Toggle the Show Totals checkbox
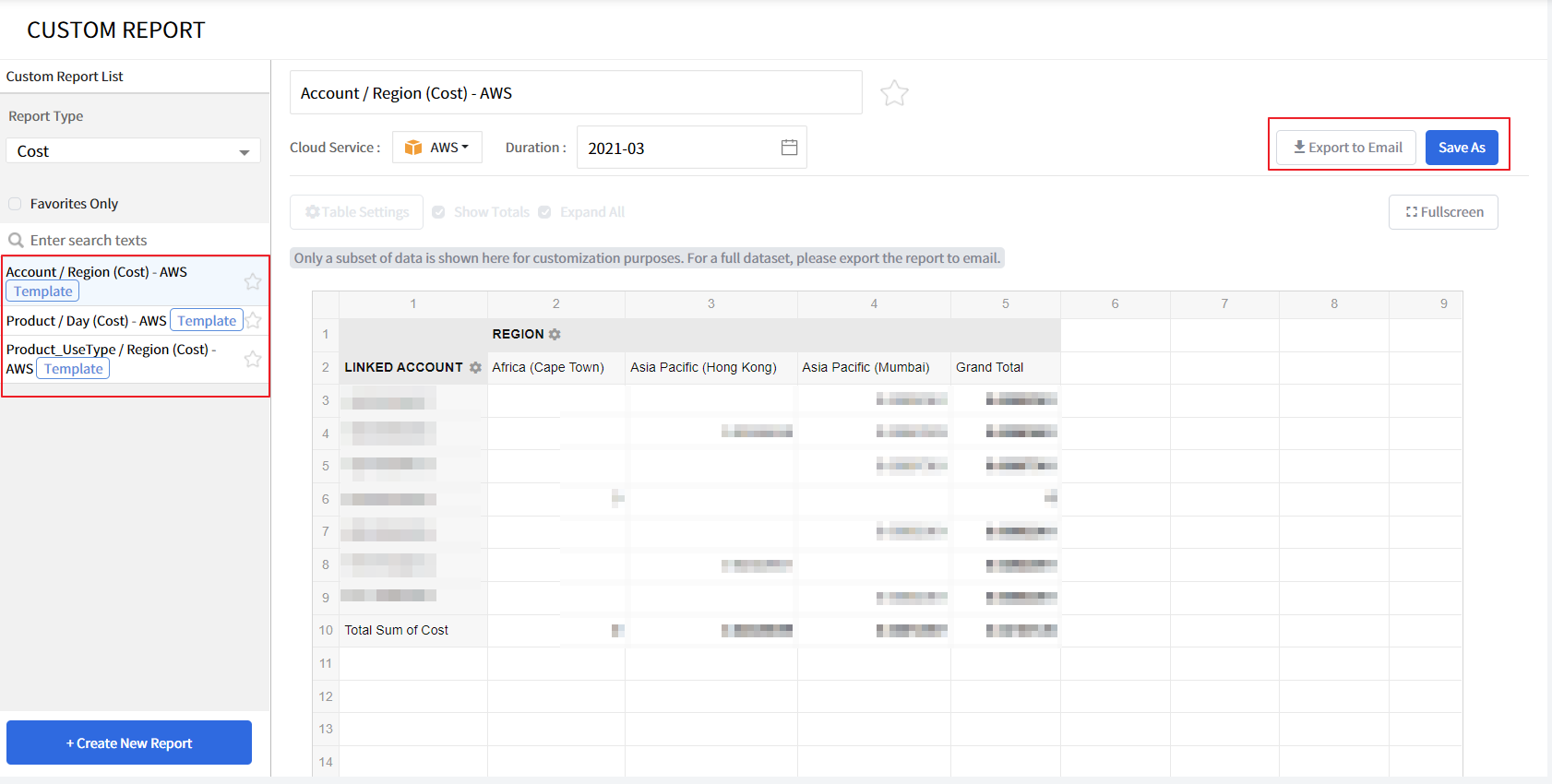 click(x=439, y=212)
